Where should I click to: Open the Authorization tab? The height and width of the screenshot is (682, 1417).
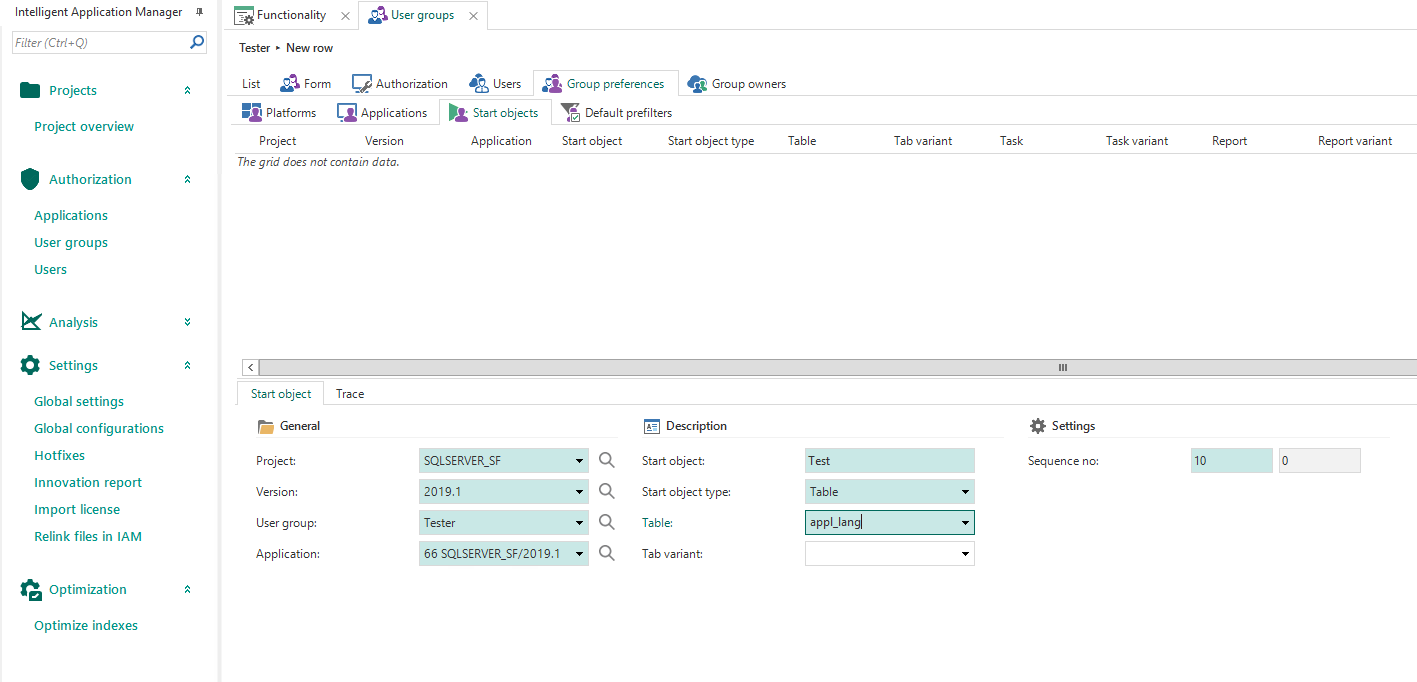[400, 84]
